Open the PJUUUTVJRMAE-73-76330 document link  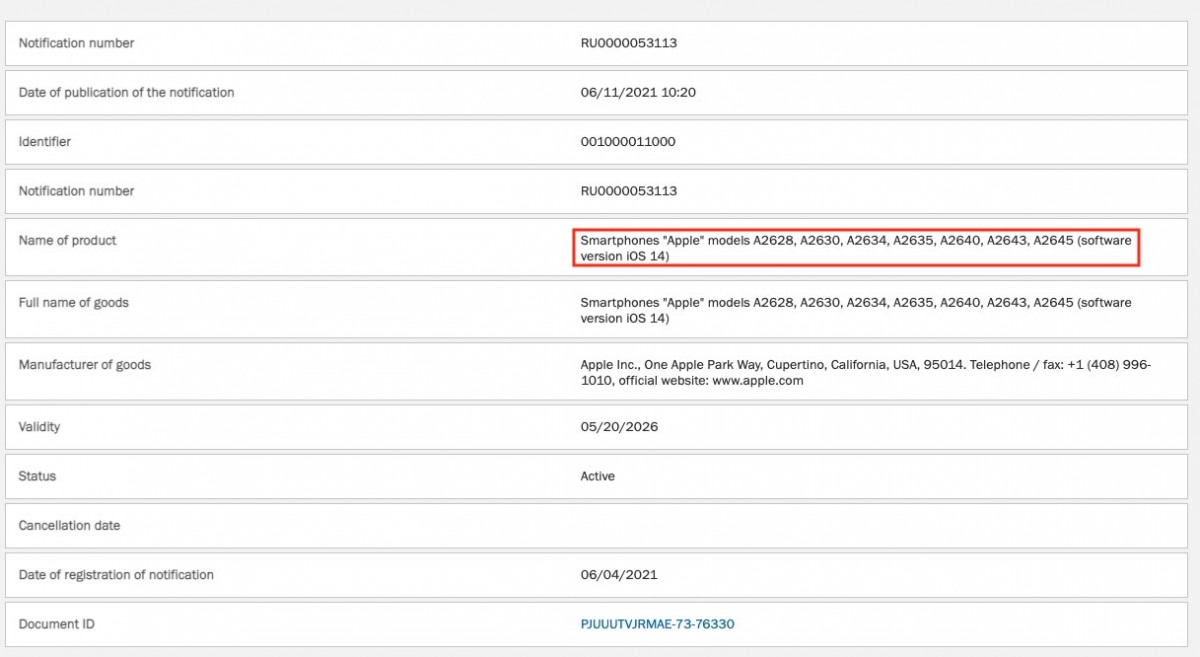click(657, 624)
